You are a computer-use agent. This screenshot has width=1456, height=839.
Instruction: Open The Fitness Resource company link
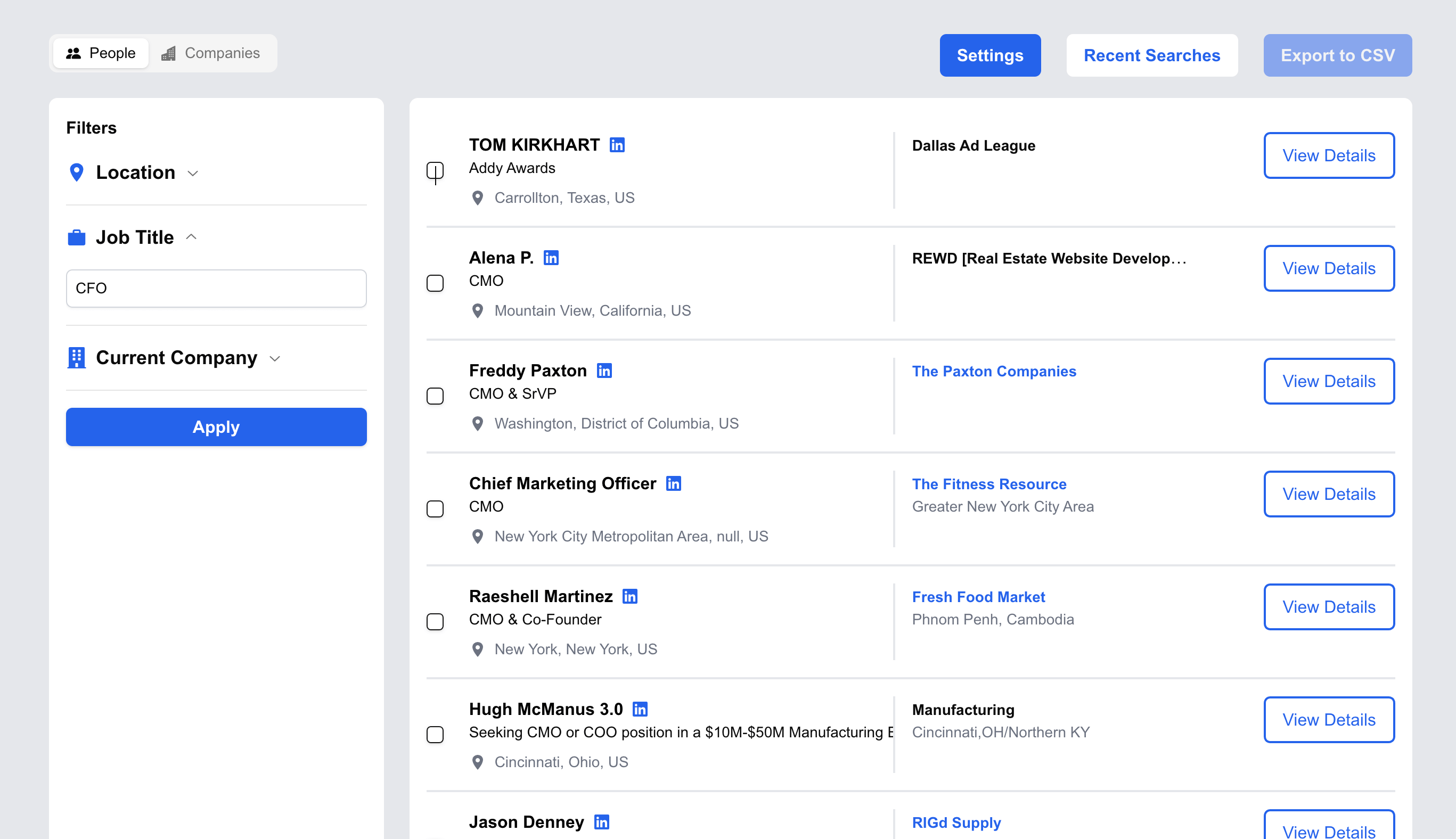(989, 484)
